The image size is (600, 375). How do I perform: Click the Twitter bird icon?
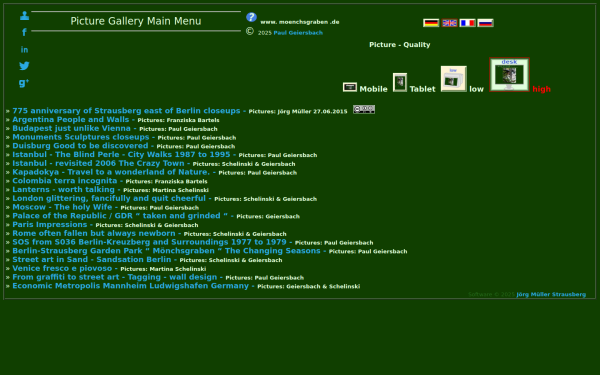(x=24, y=66)
